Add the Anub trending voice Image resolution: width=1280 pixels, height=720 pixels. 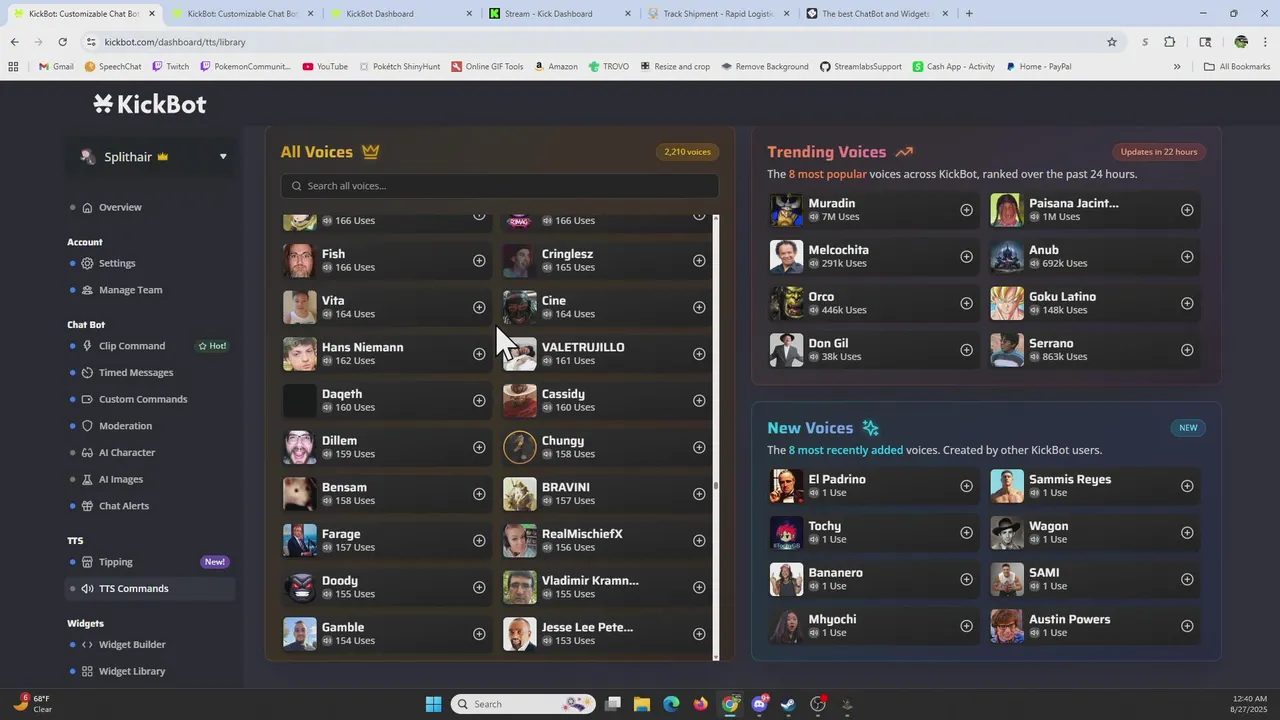pyautogui.click(x=1187, y=257)
